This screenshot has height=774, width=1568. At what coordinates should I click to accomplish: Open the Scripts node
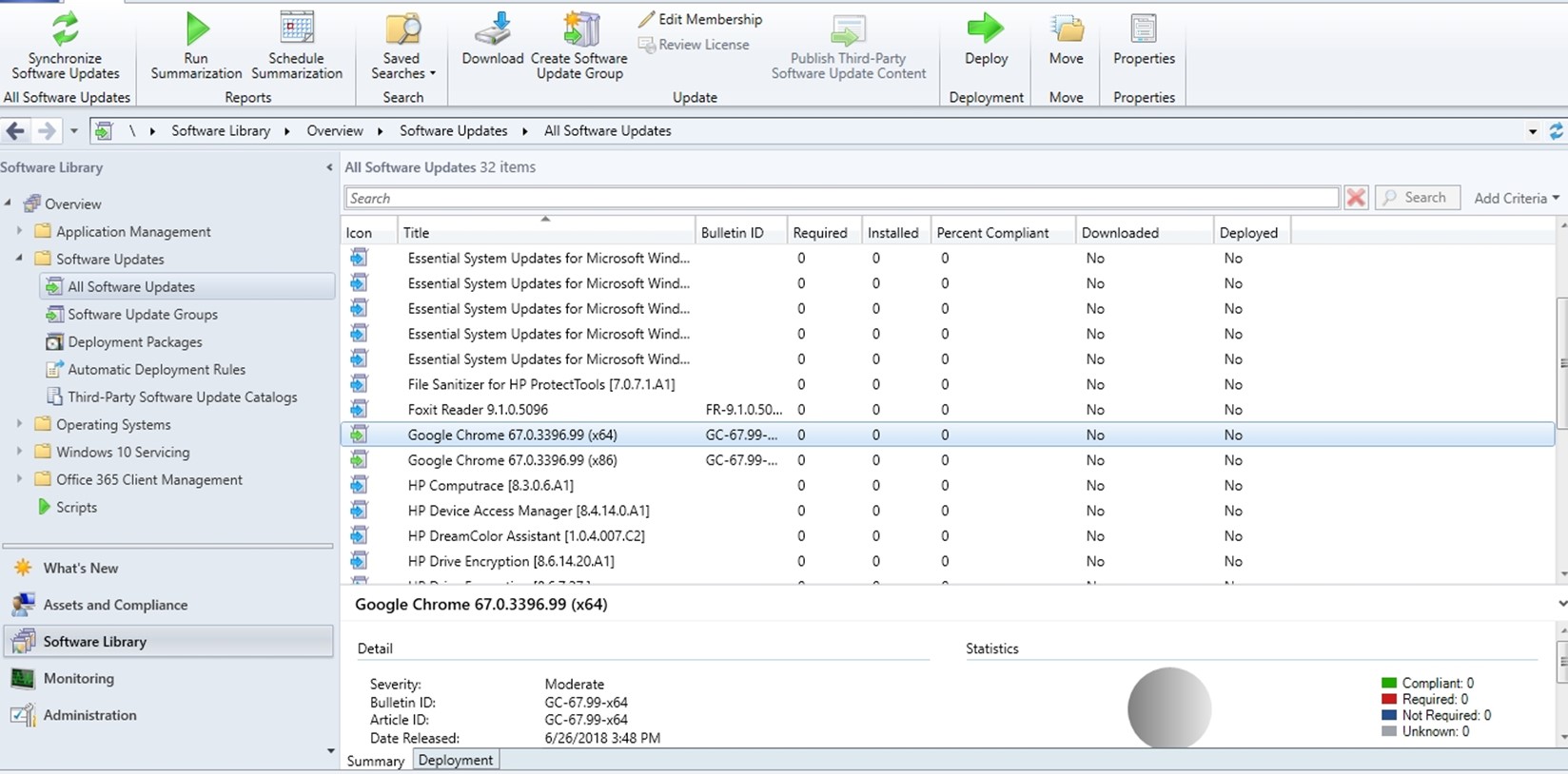(76, 508)
